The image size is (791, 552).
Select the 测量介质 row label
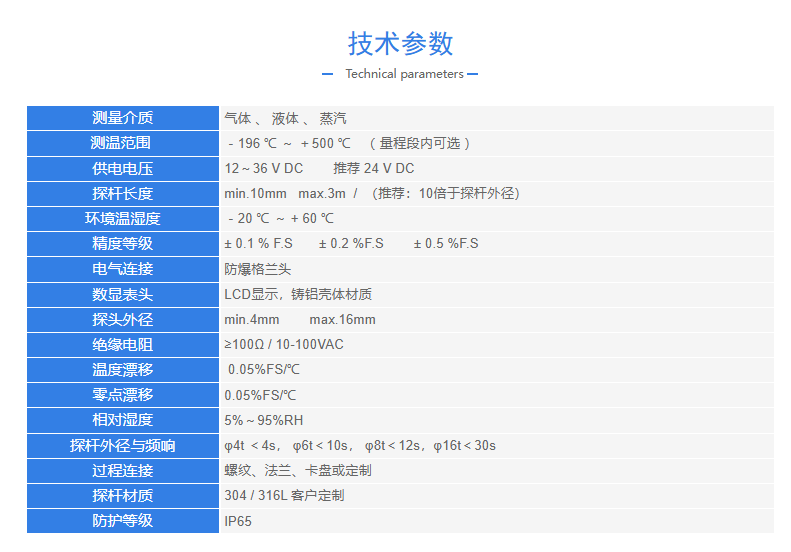122,118
